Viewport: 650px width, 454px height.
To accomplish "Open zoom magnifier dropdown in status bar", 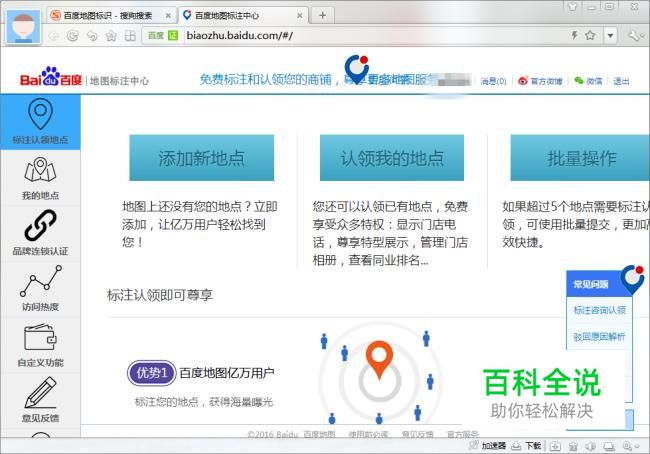I will [630, 446].
